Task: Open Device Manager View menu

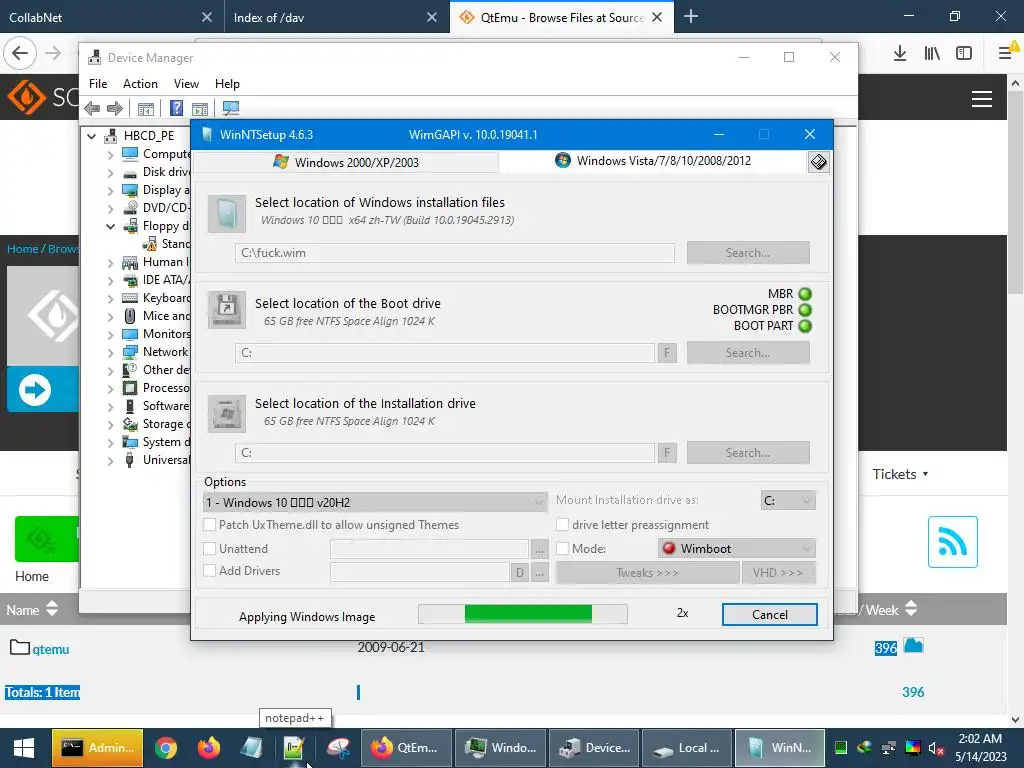Action: (186, 84)
